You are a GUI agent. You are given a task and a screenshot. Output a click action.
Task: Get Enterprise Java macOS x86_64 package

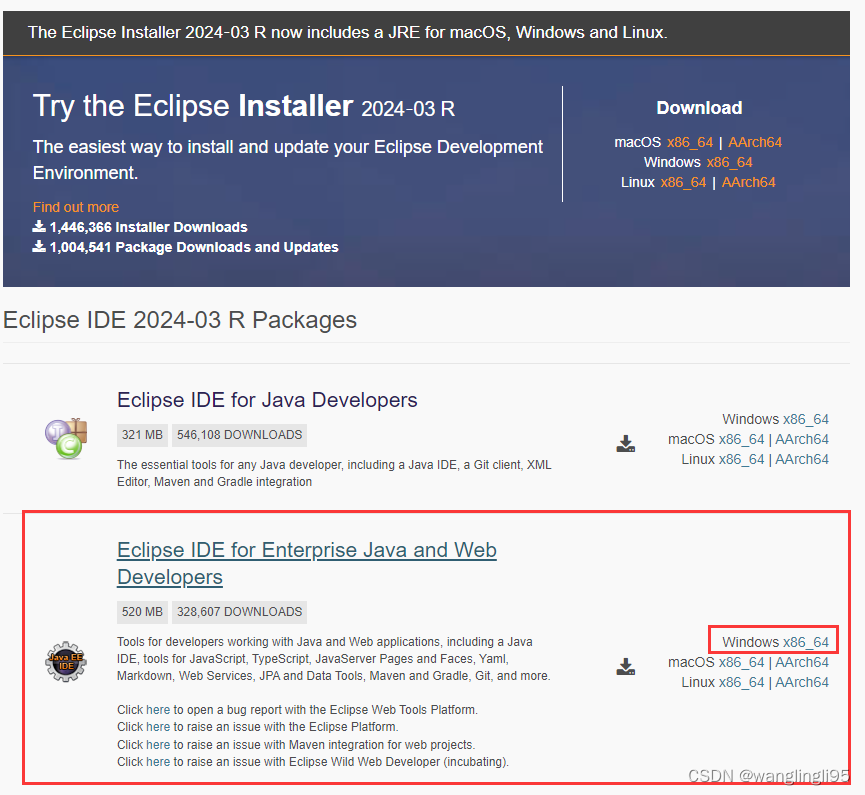[741, 662]
